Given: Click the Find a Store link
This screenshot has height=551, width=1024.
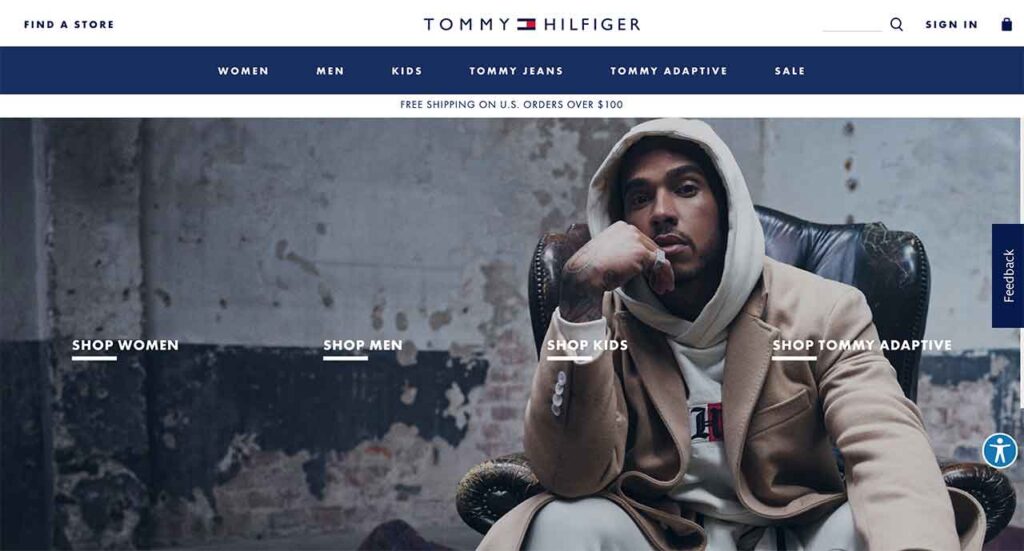Looking at the screenshot, I should coord(69,24).
